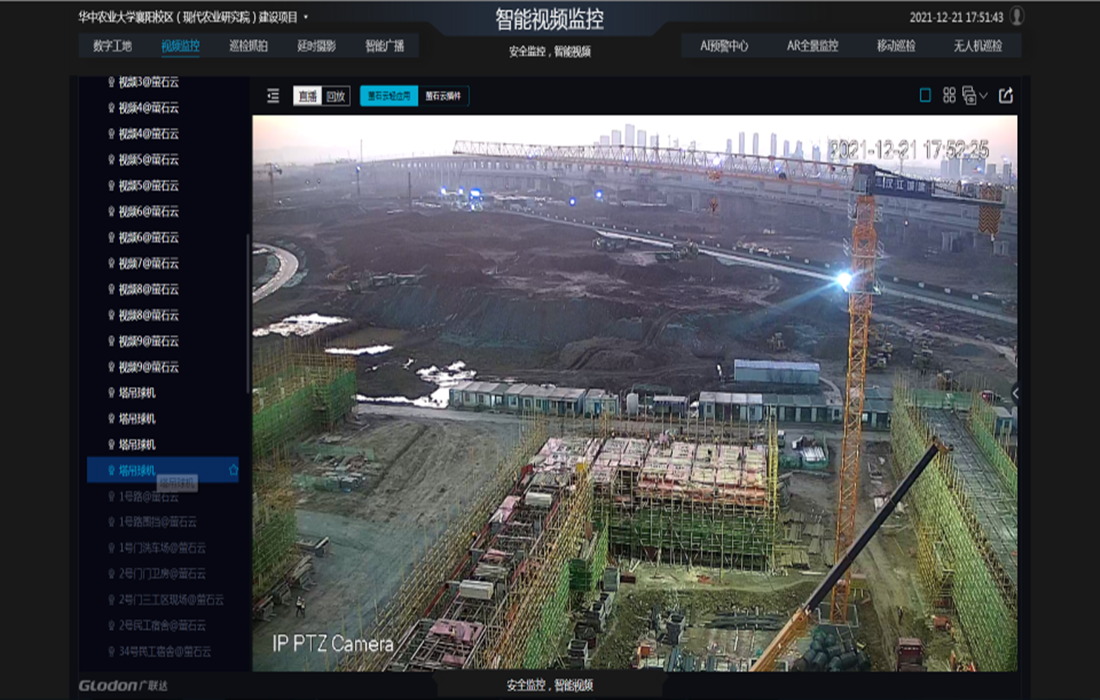Click the camera icon next to 1号路@萤石云
Screen dimensions: 1100x700
[112, 497]
